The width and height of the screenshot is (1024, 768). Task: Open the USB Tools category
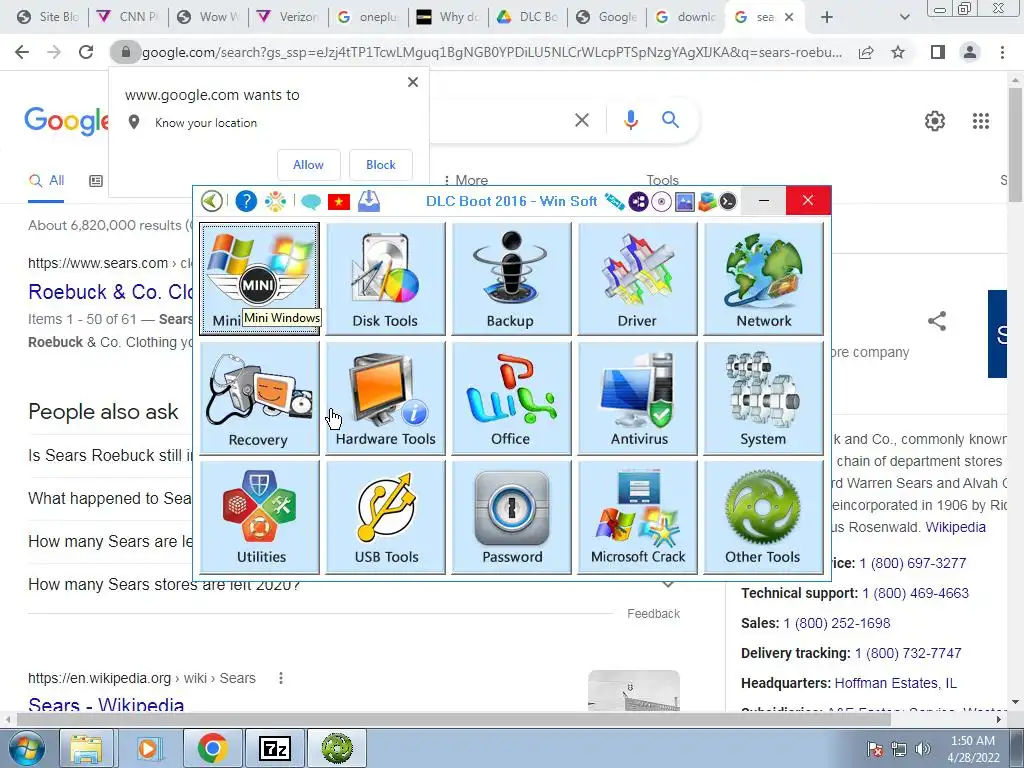385,517
